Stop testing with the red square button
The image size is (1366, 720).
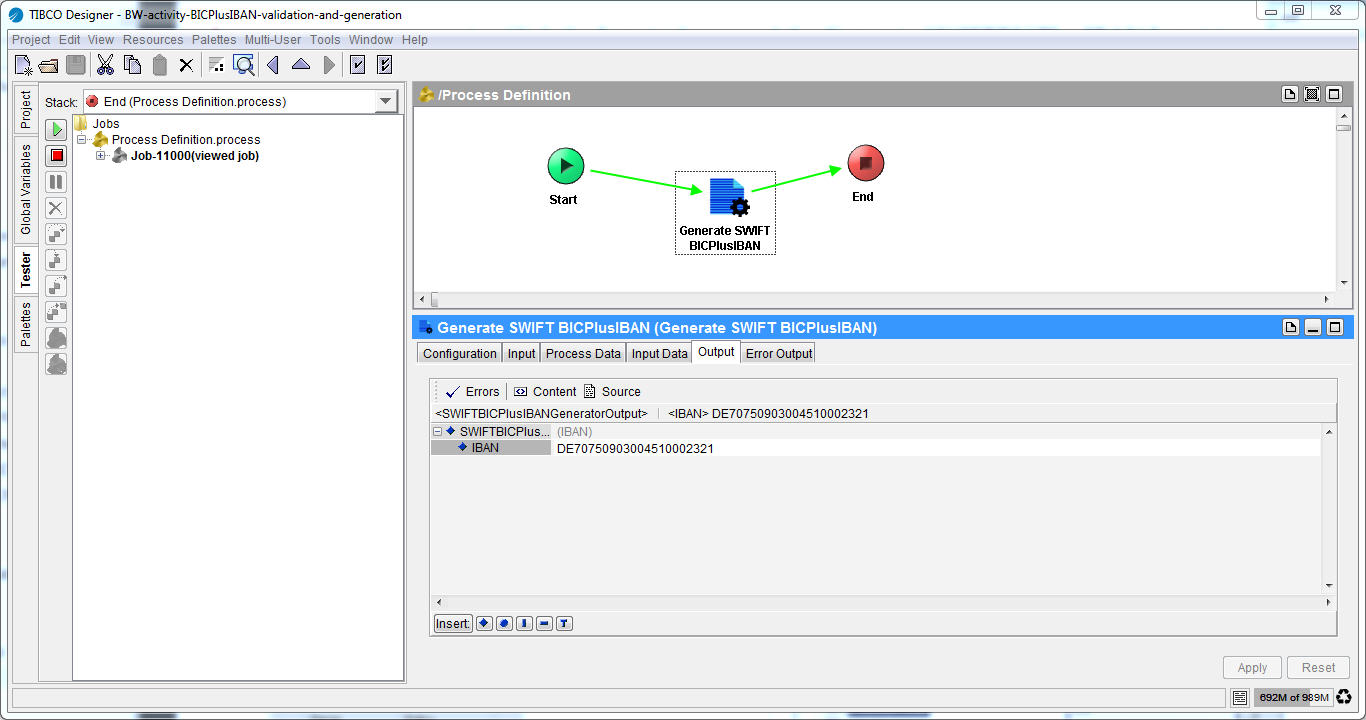[x=56, y=155]
